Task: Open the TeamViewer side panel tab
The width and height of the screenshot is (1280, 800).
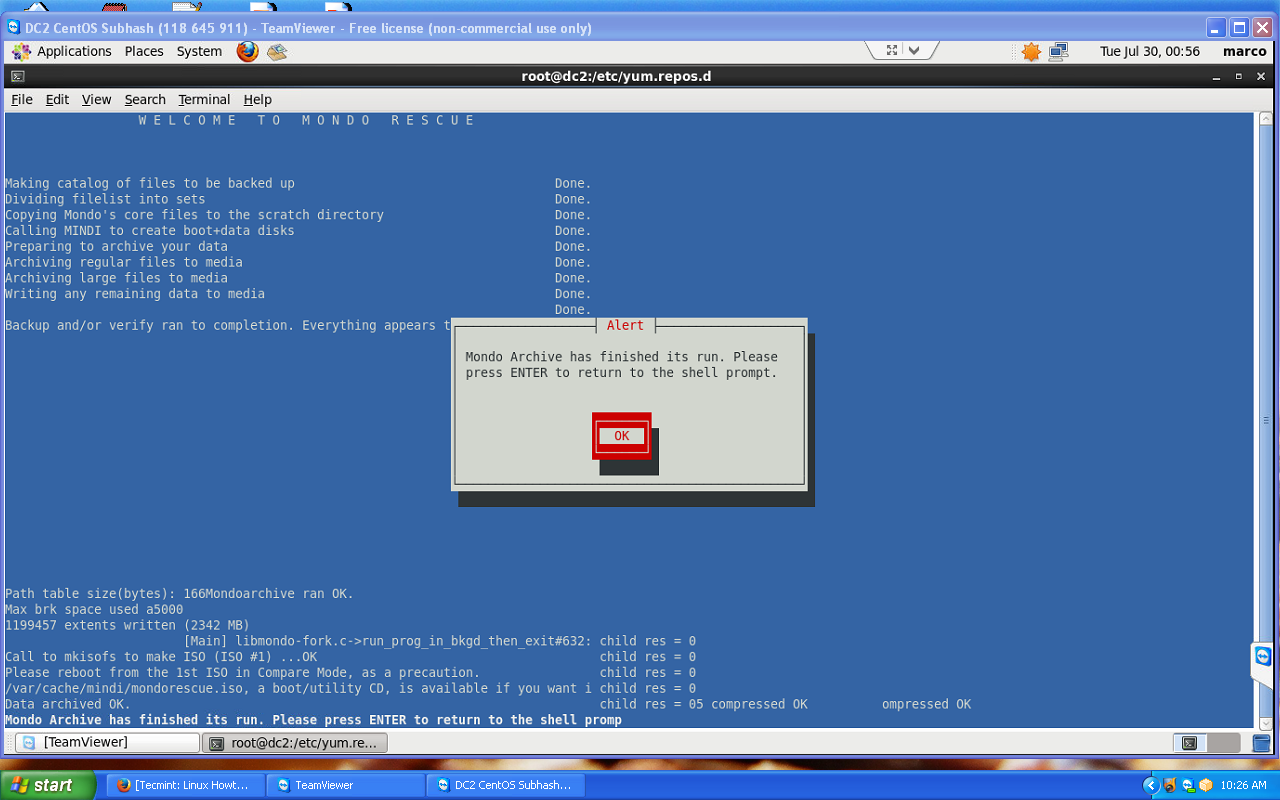Action: tap(1263, 657)
